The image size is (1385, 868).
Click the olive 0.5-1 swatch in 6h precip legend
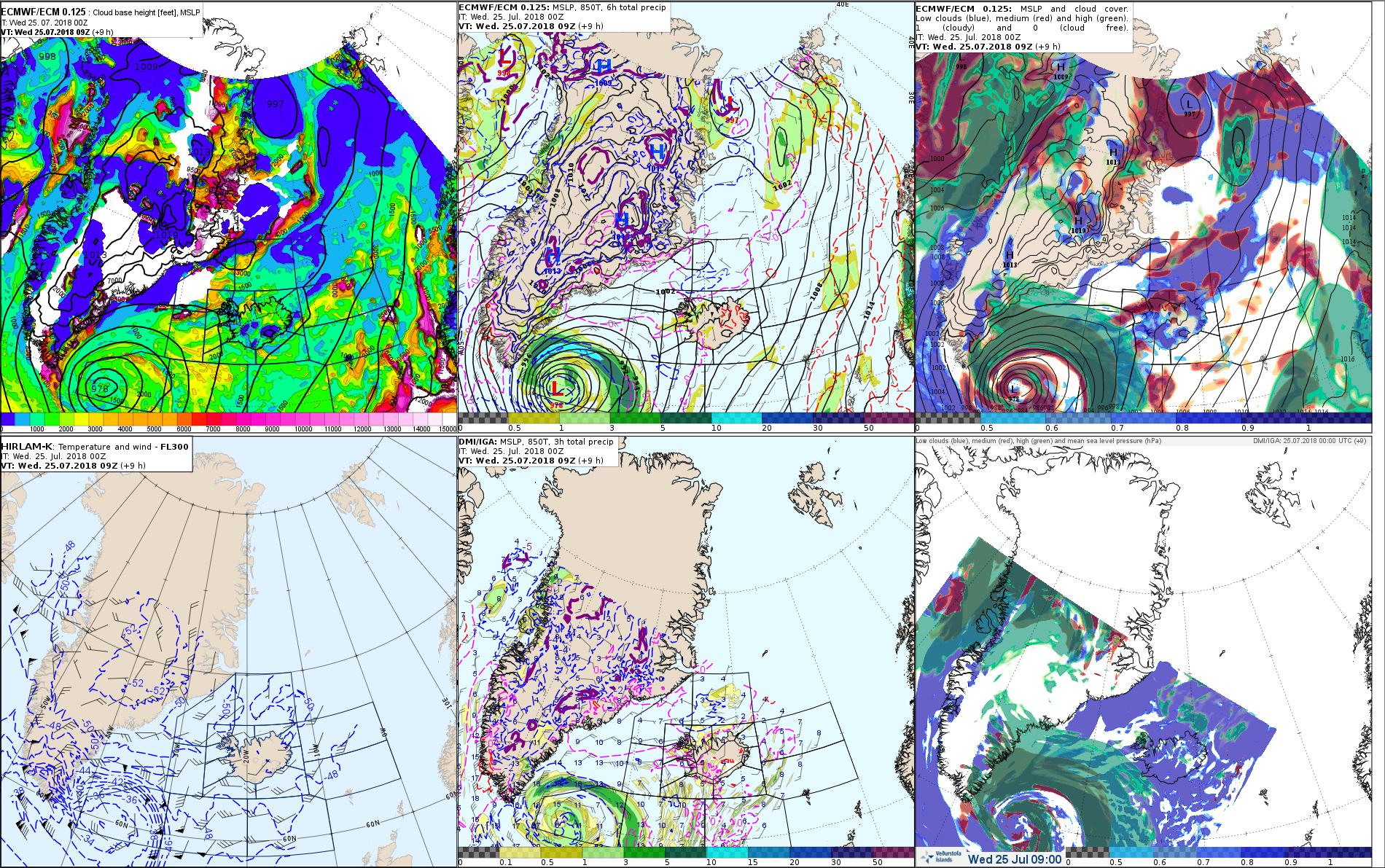[534, 419]
